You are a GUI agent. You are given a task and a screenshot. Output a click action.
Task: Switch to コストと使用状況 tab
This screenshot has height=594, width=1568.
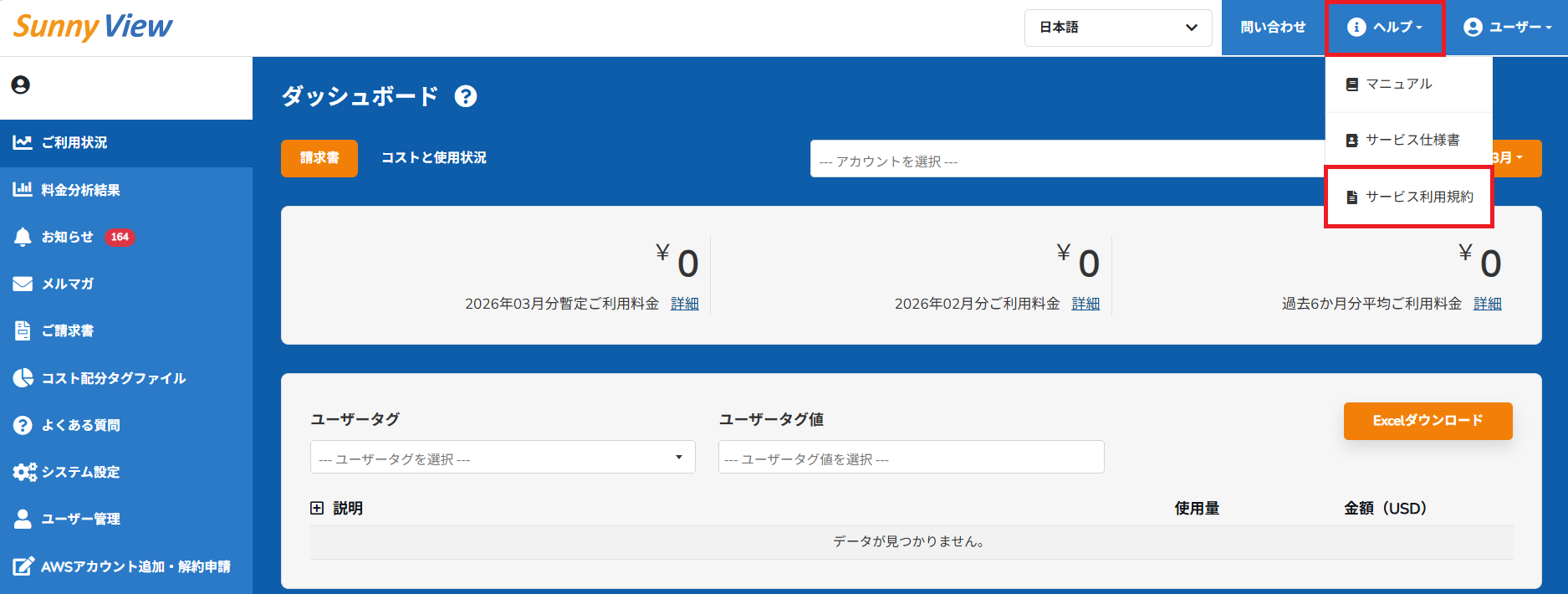pyautogui.click(x=433, y=158)
